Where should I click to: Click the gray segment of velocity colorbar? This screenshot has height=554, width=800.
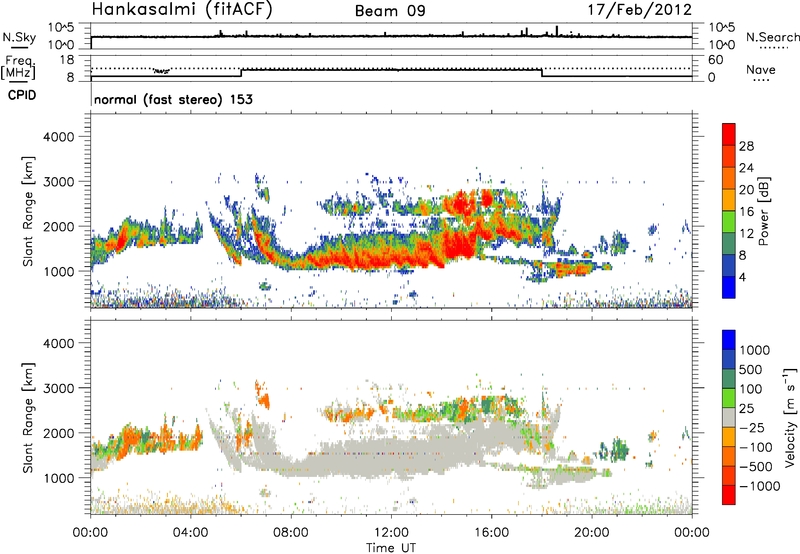click(x=729, y=417)
